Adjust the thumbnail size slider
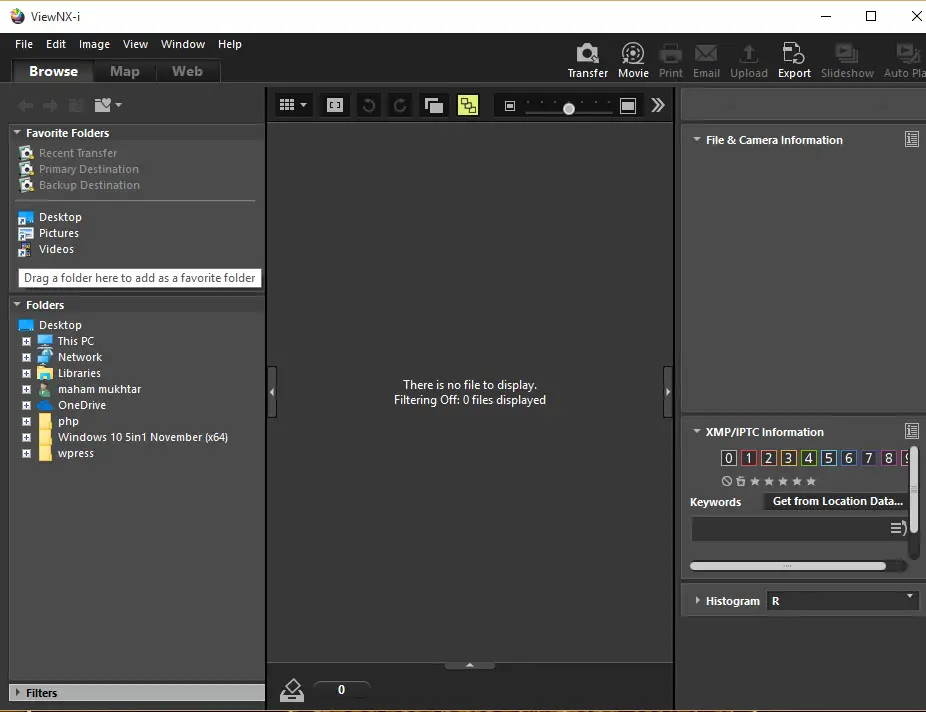Screen dimensions: 926x712 569,108
